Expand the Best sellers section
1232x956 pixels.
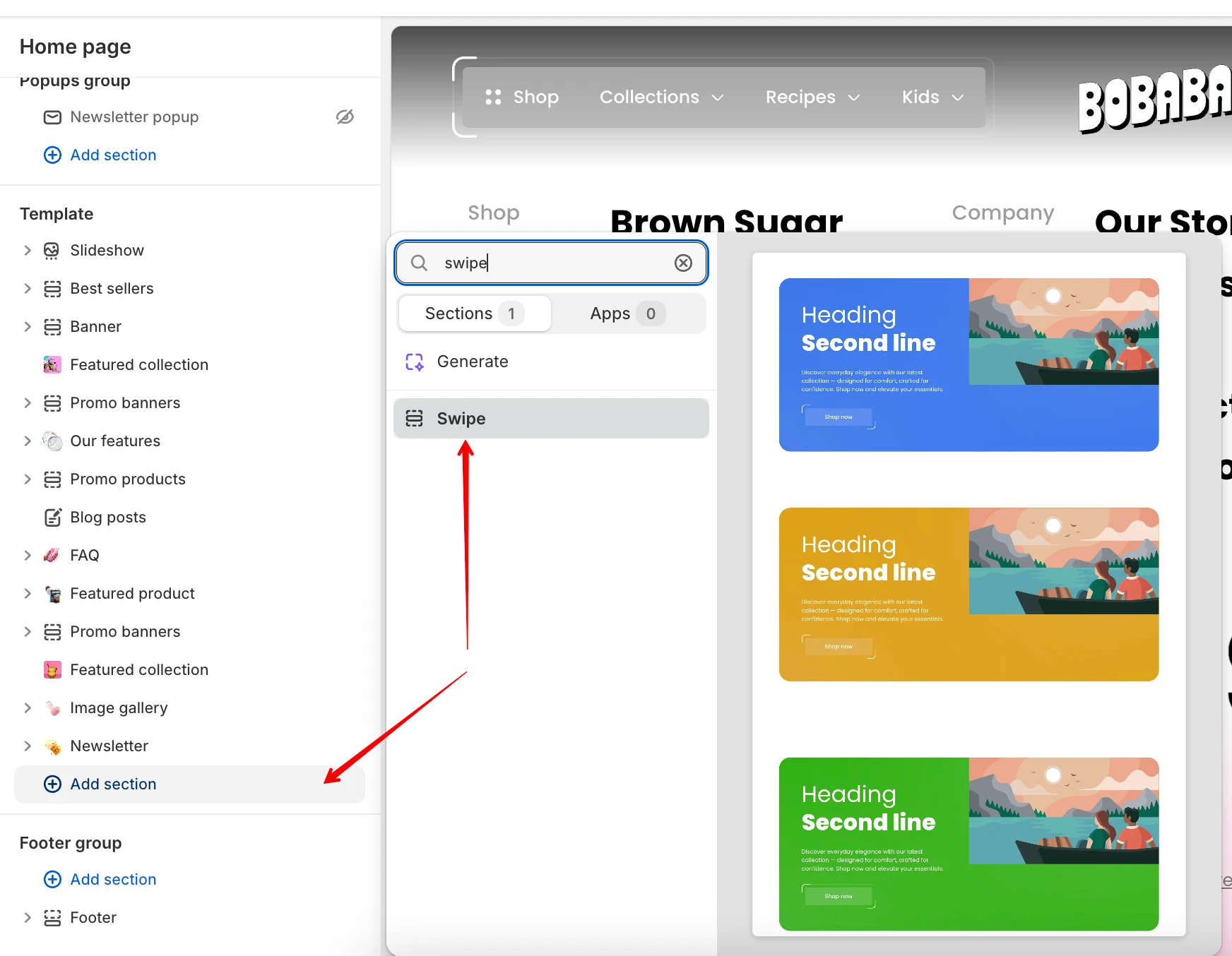28,289
